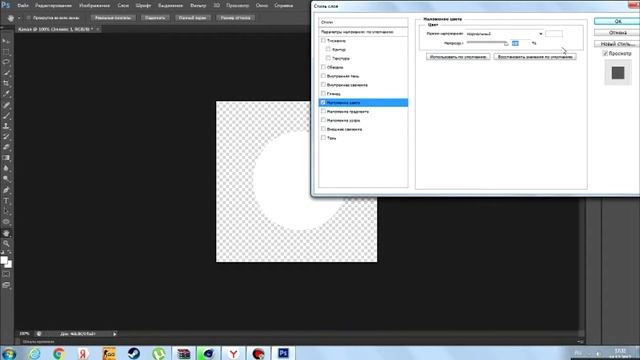Select the Pen tool
The width and height of the screenshot is (640, 360).
point(6,190)
